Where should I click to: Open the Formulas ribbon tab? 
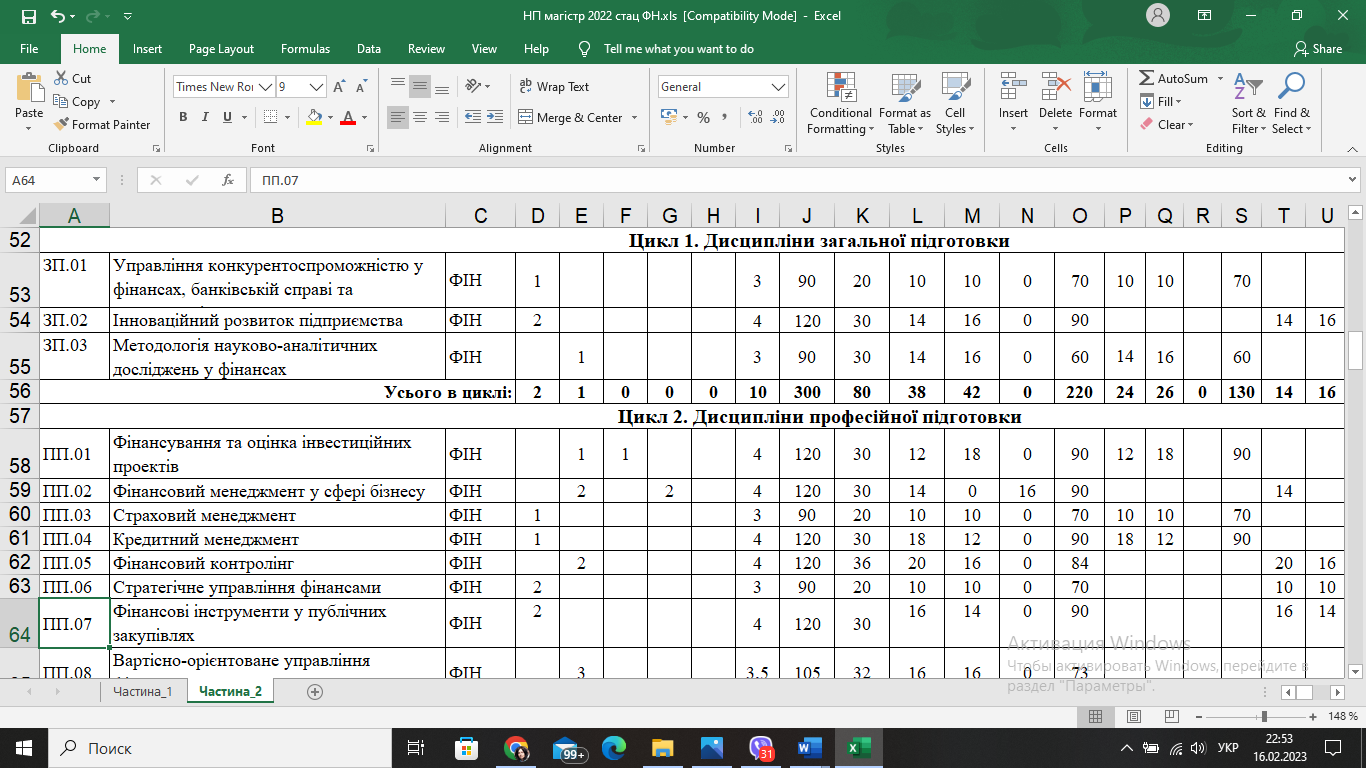tap(305, 49)
